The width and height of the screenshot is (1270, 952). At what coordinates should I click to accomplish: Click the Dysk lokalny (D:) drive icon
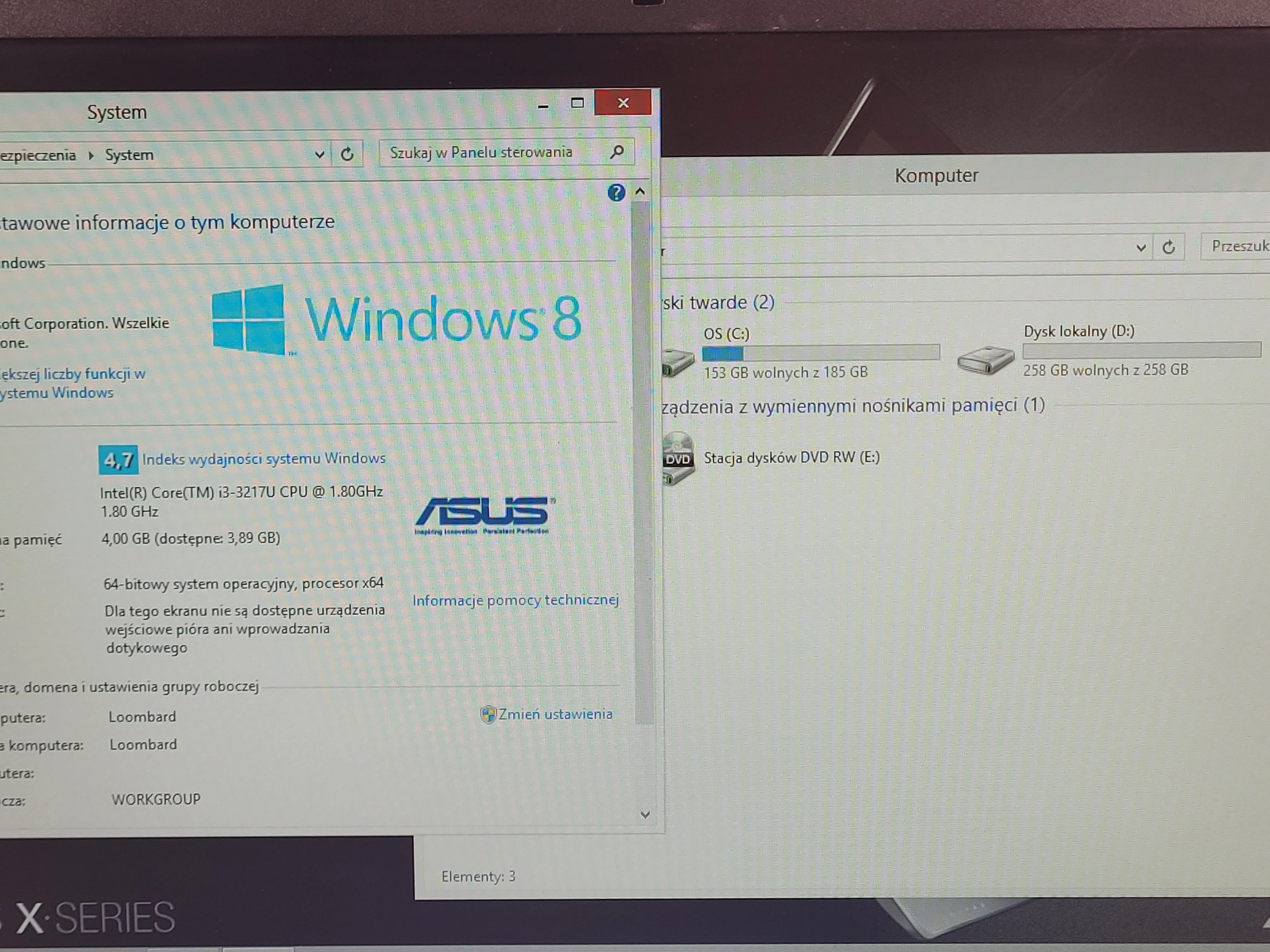pyautogui.click(x=986, y=360)
